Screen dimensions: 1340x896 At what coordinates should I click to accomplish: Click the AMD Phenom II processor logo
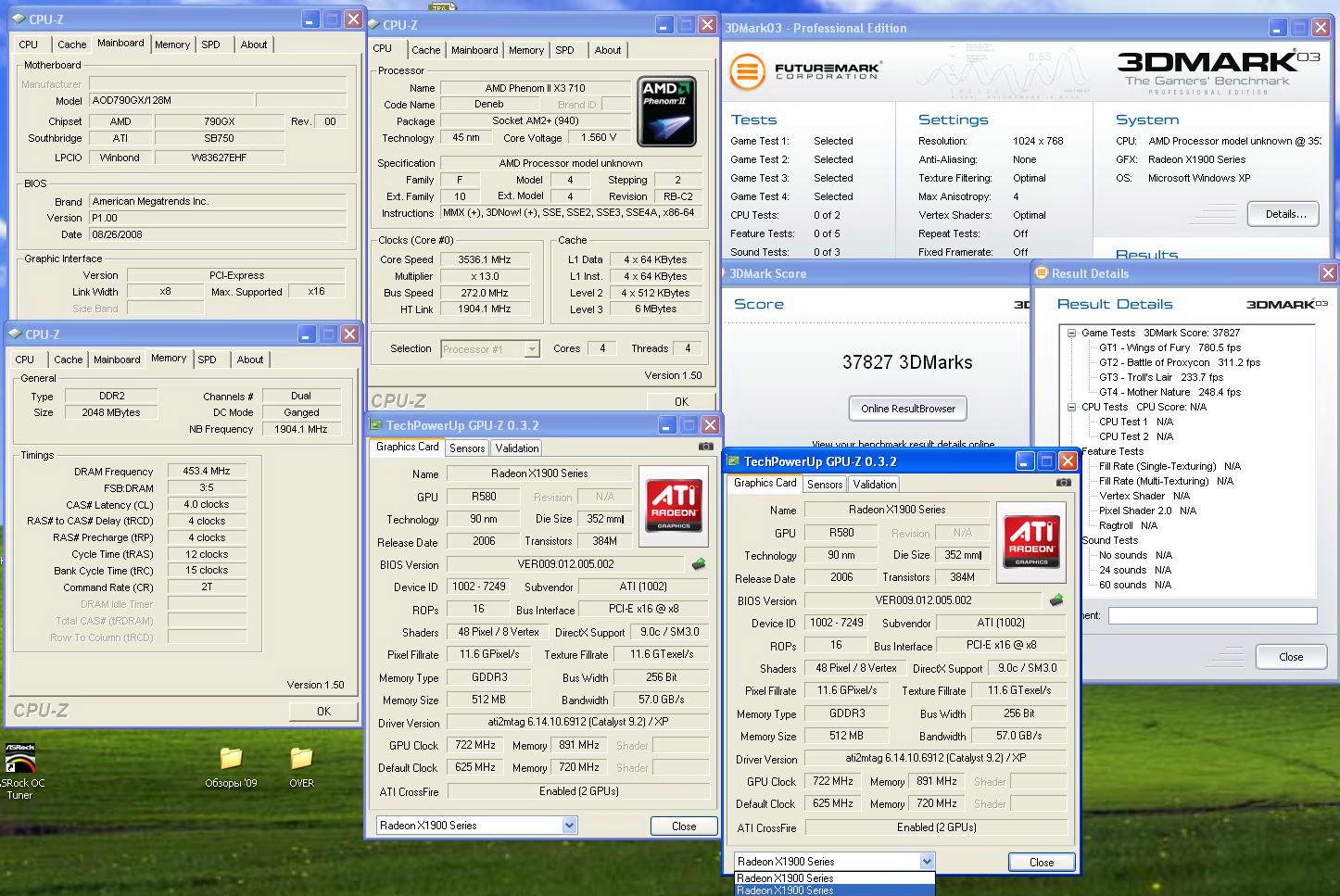tap(667, 113)
